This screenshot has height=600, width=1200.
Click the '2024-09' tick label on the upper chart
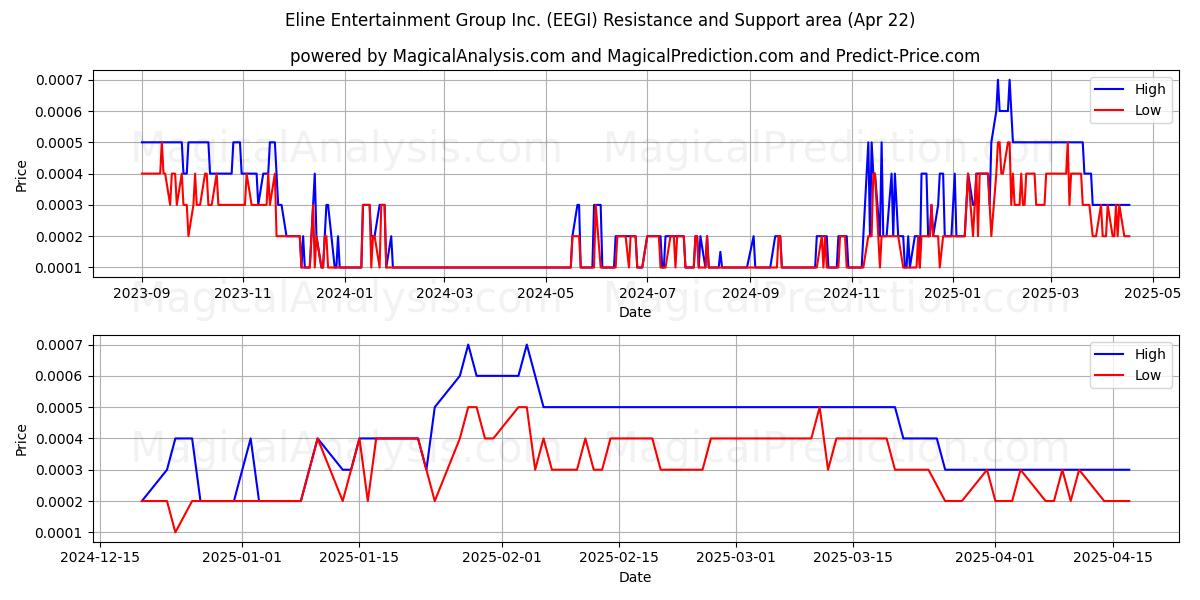point(749,294)
